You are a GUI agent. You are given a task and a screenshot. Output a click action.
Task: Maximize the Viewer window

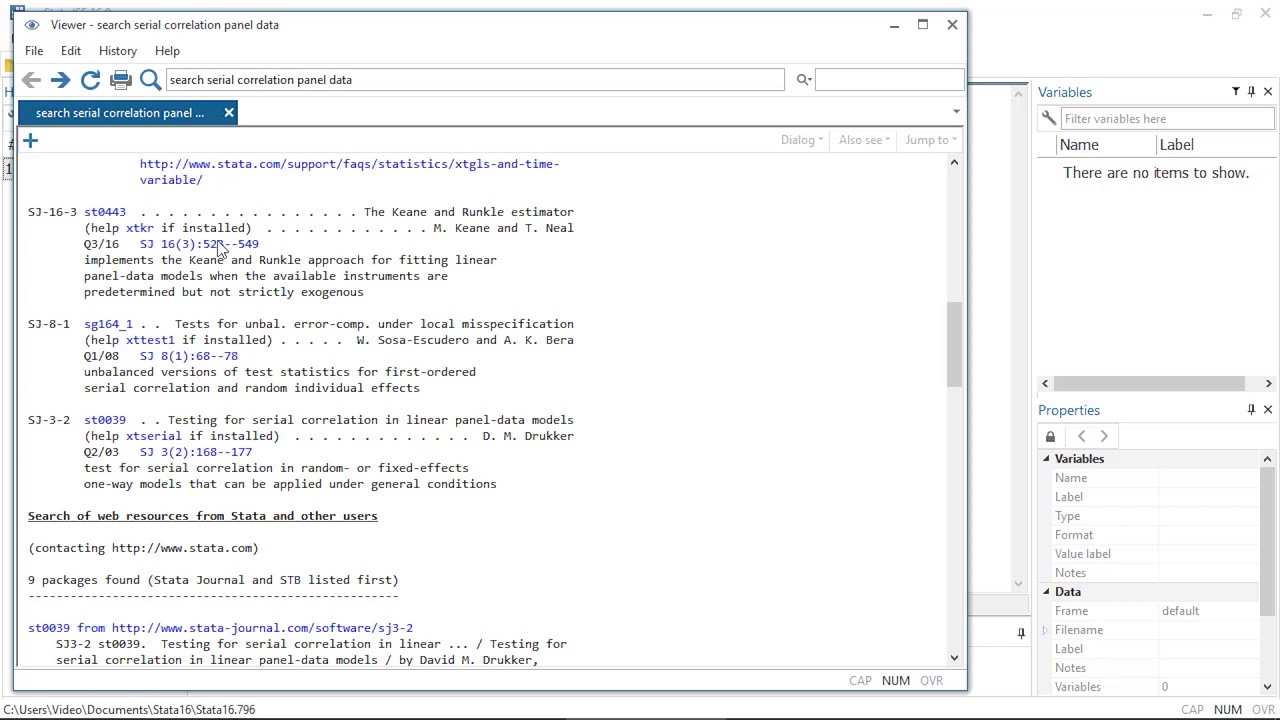coord(923,25)
